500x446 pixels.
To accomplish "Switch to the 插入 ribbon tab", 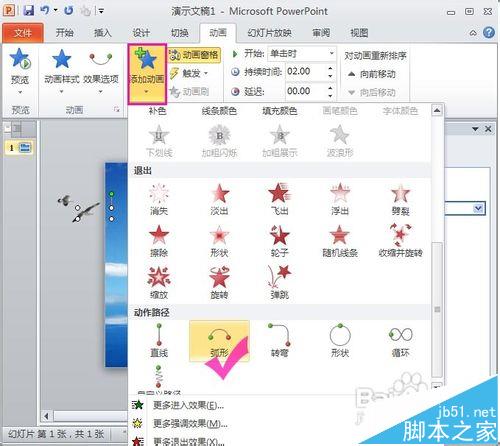I will (x=103, y=33).
